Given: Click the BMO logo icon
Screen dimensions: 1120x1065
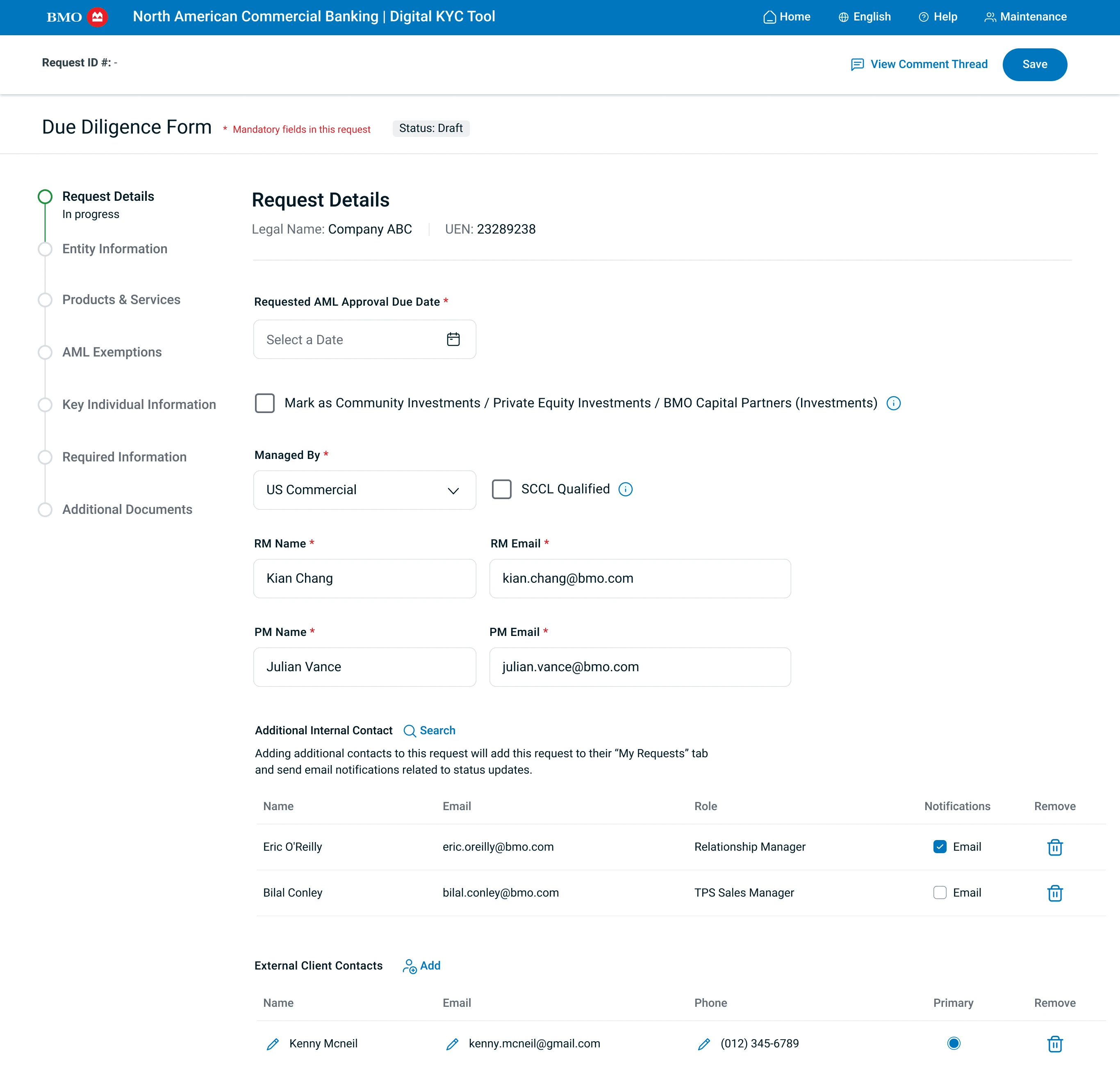Looking at the screenshot, I should [97, 17].
